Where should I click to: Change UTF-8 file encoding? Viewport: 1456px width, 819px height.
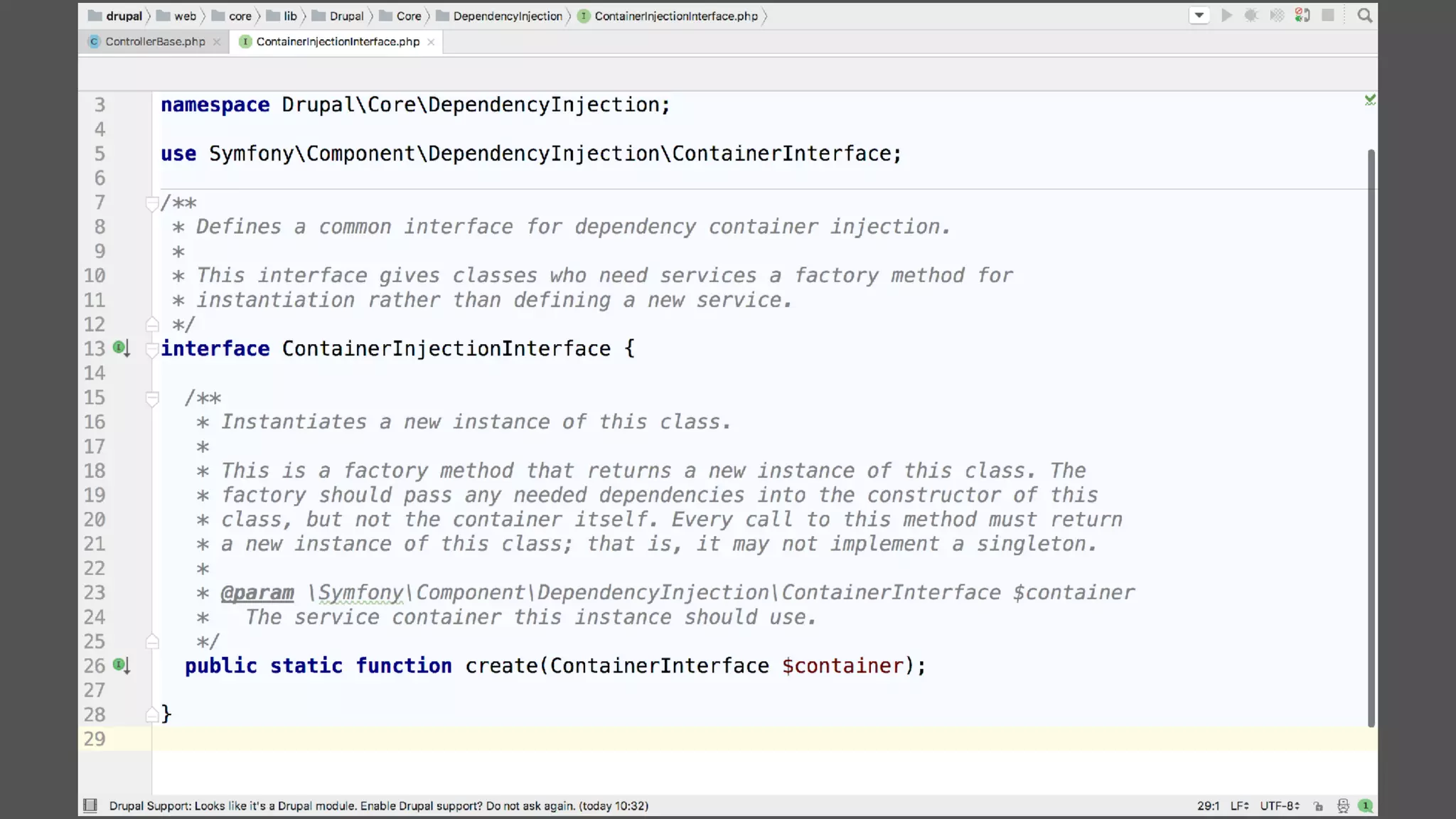(x=1280, y=805)
